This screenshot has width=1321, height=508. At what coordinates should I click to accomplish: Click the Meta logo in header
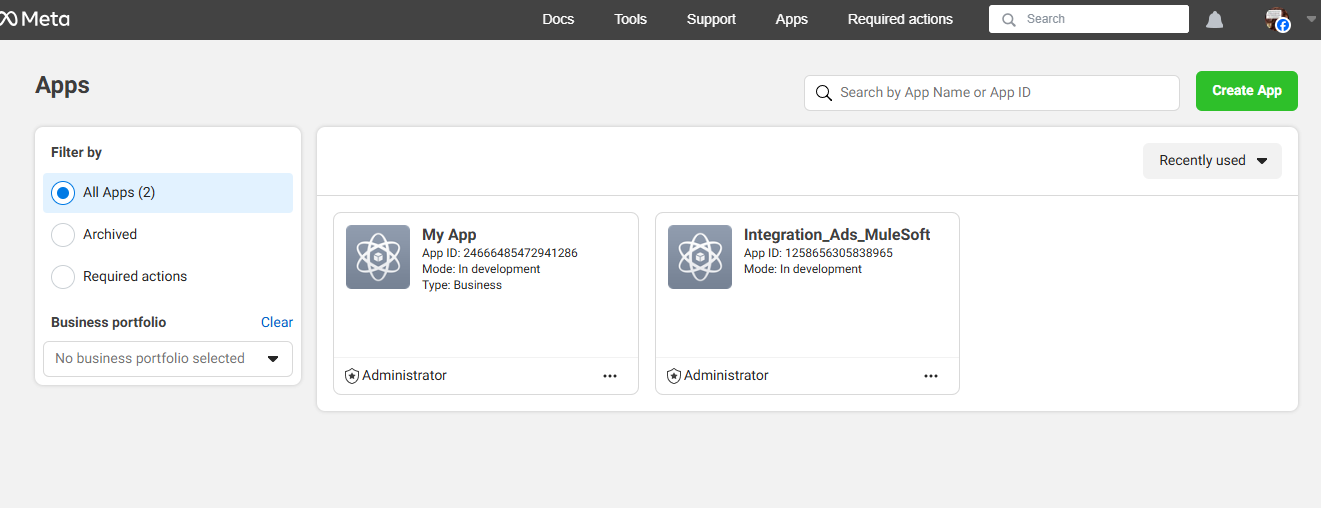[35, 19]
